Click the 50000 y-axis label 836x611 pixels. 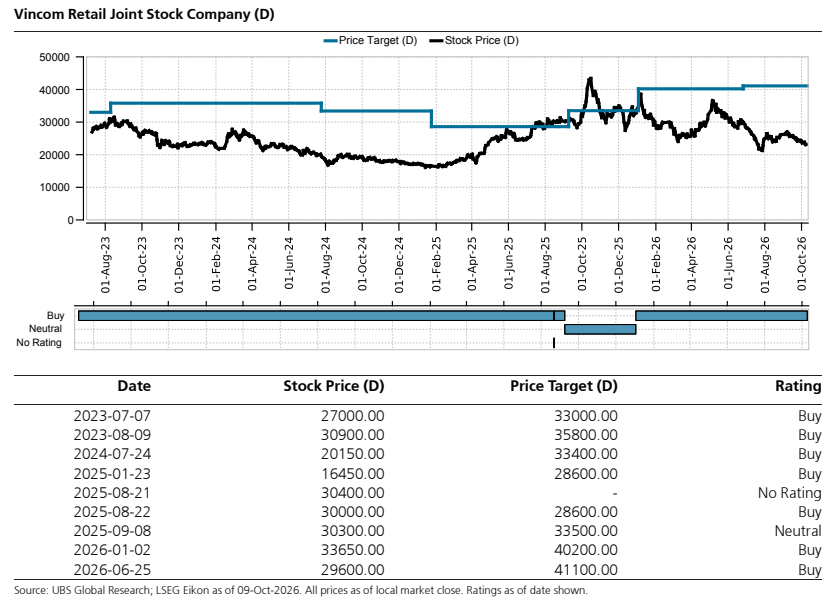(54, 58)
